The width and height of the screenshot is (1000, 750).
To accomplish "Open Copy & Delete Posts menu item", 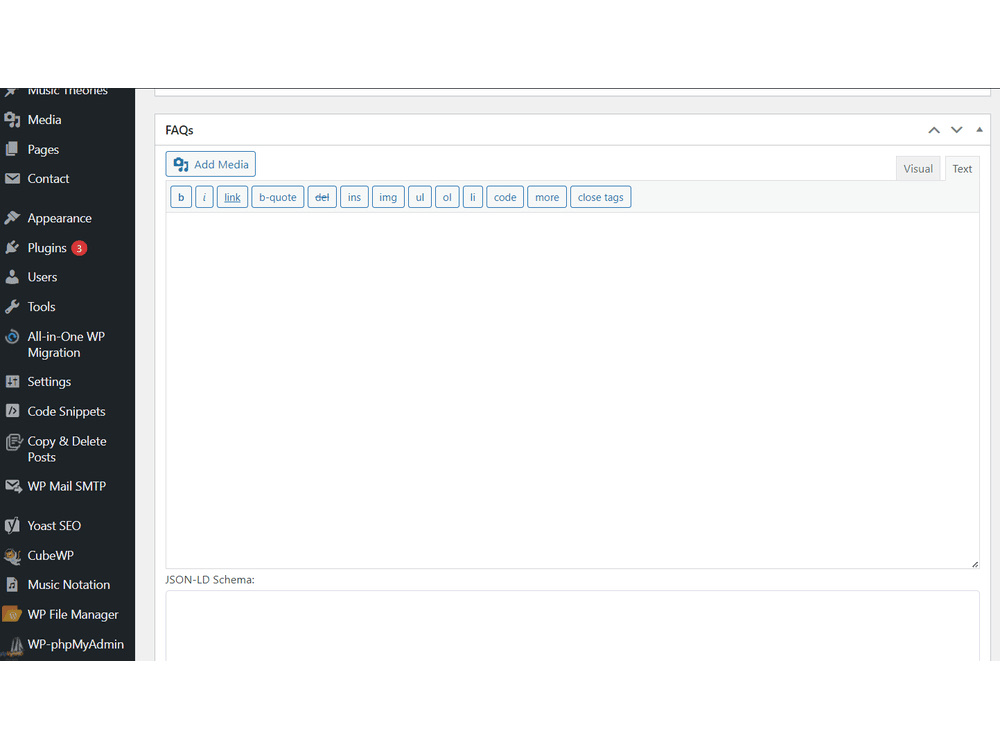I will (x=67, y=449).
